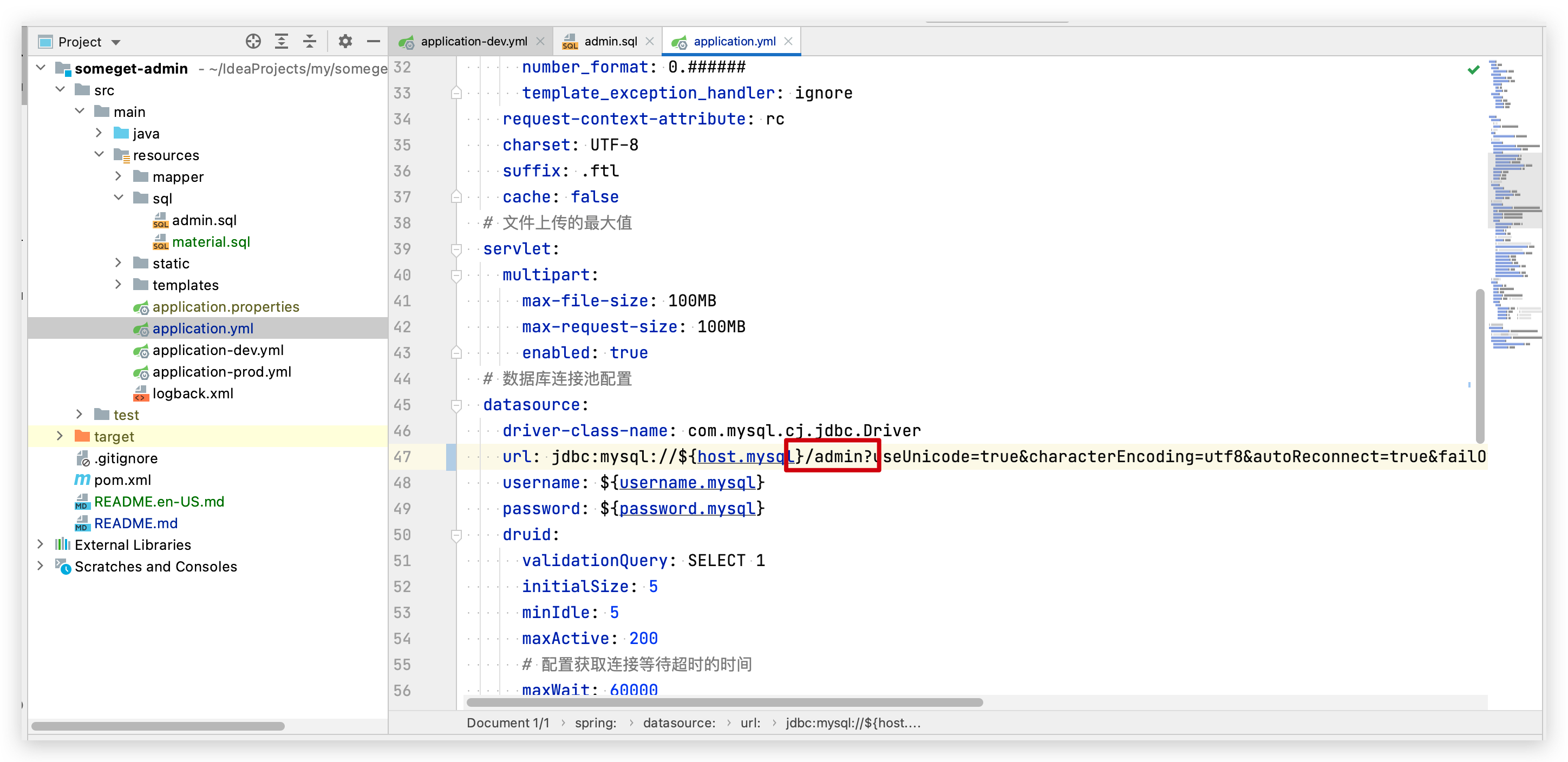Click the pom.xml Maven file icon
Screen dimensions: 1568x762
(82, 479)
